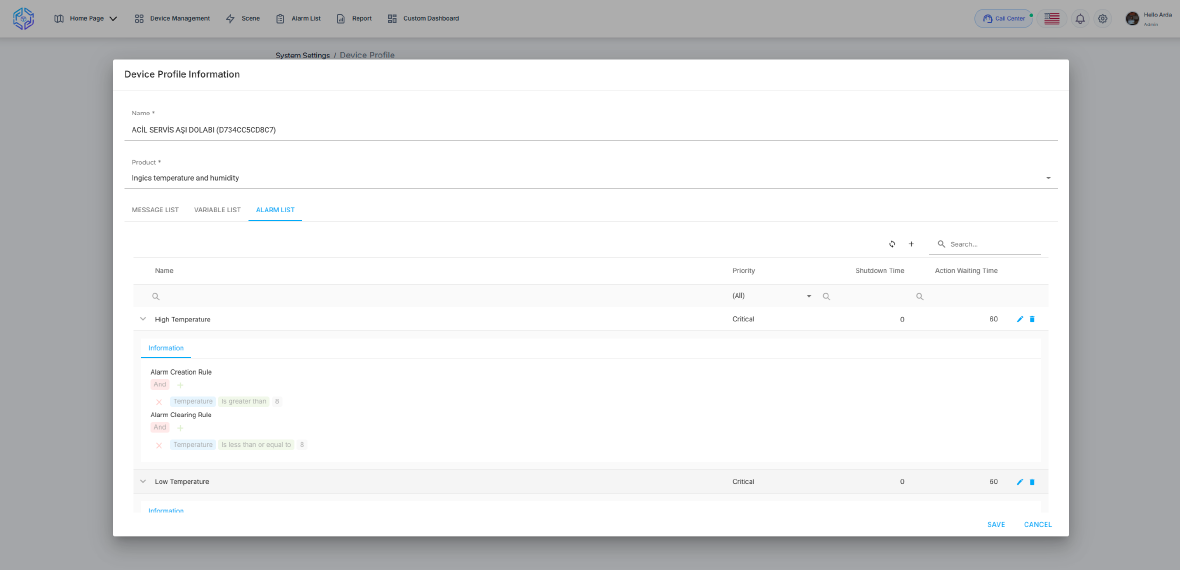Click the refresh alarm list icon

click(x=892, y=244)
